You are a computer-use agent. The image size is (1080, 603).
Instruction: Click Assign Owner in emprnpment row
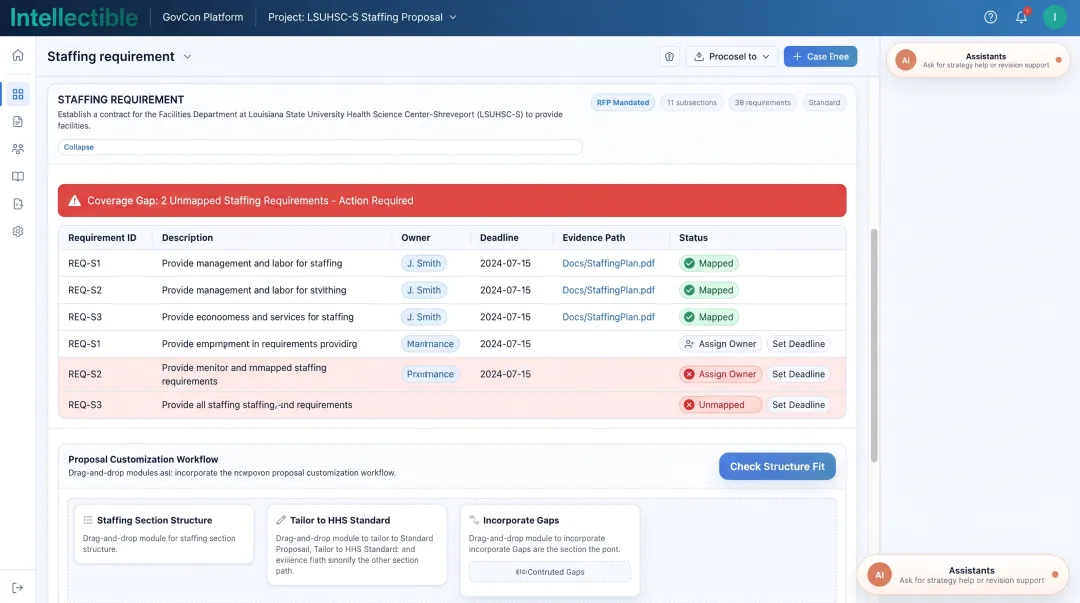[720, 344]
